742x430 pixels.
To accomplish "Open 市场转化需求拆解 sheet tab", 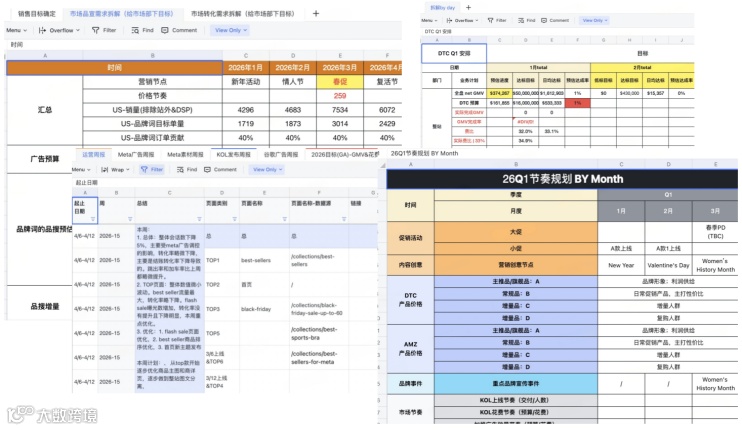I will (x=243, y=14).
